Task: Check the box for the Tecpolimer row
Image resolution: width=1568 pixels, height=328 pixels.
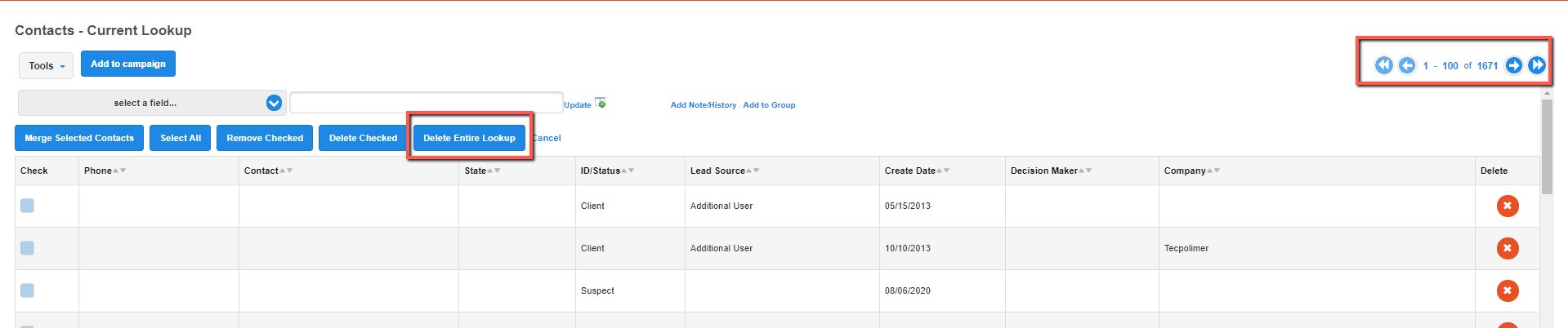Action: coord(27,248)
